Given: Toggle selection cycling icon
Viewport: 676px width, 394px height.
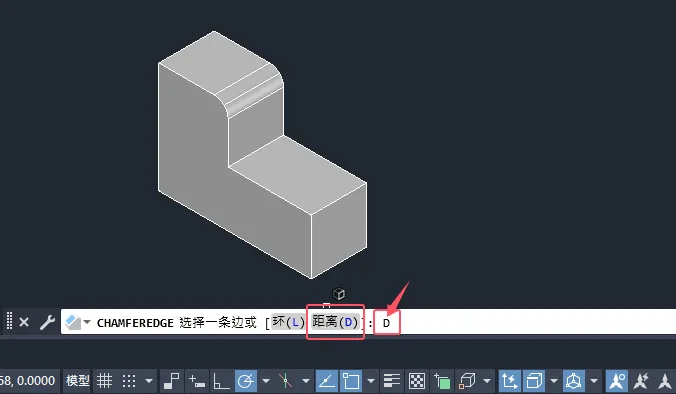Looking at the screenshot, I should click(x=442, y=381).
